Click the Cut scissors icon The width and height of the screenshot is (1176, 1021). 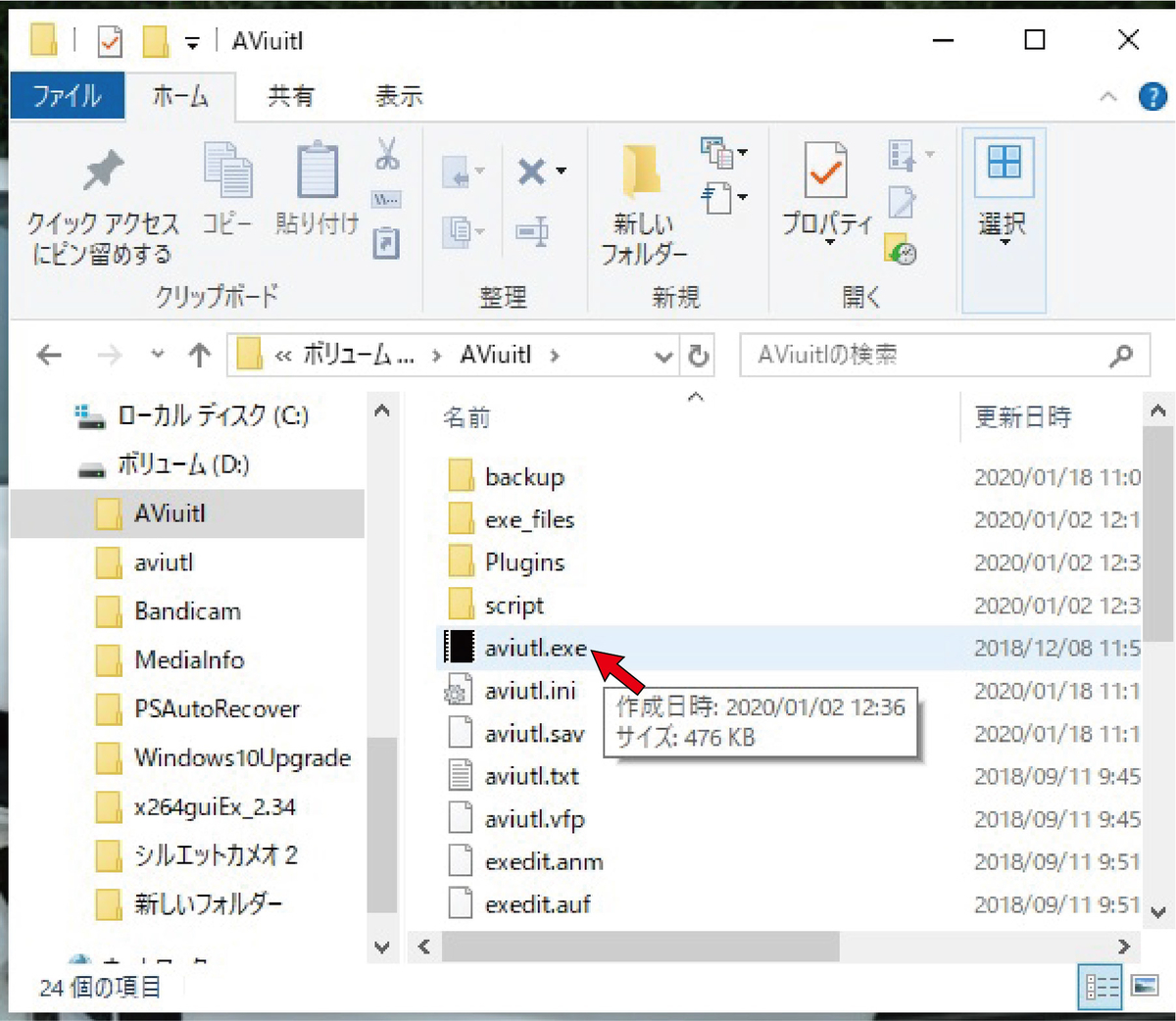tap(387, 153)
